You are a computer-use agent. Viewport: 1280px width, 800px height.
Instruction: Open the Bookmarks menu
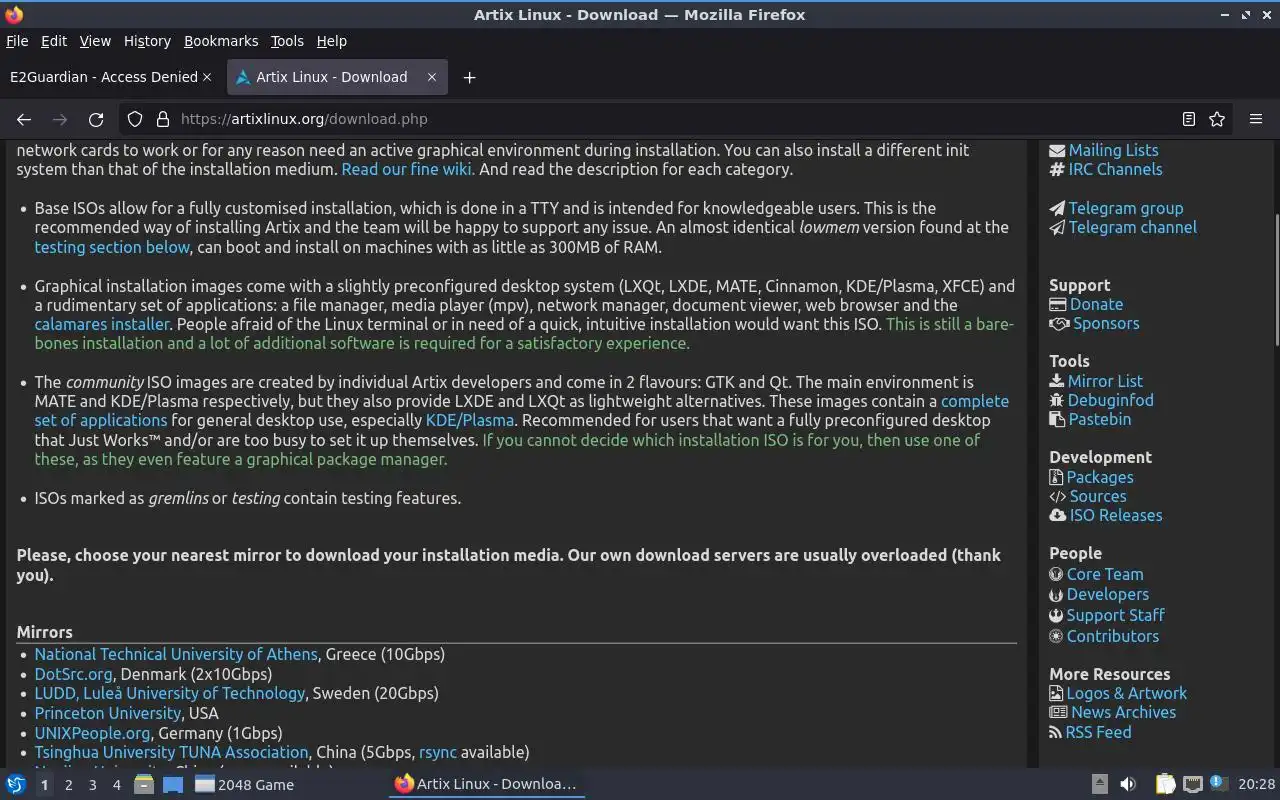pyautogui.click(x=221, y=41)
